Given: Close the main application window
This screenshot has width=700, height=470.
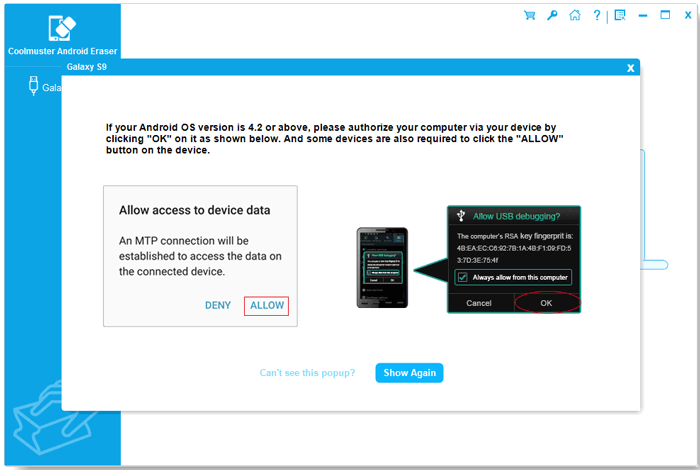Looking at the screenshot, I should click(x=688, y=15).
